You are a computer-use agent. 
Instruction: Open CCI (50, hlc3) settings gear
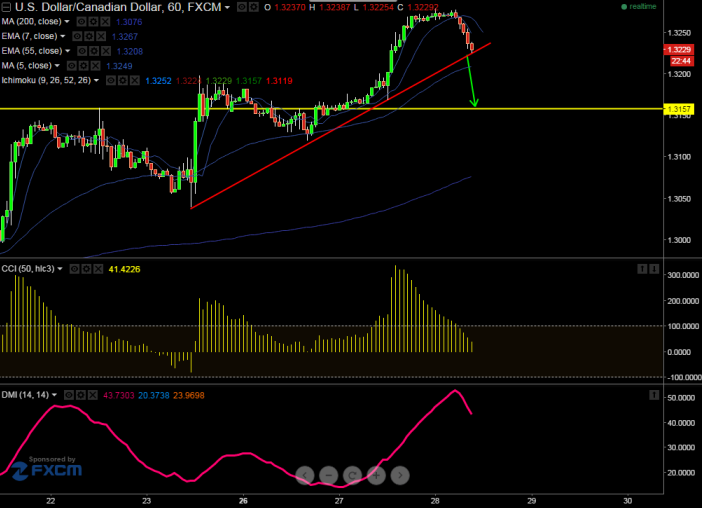pyautogui.click(x=86, y=269)
